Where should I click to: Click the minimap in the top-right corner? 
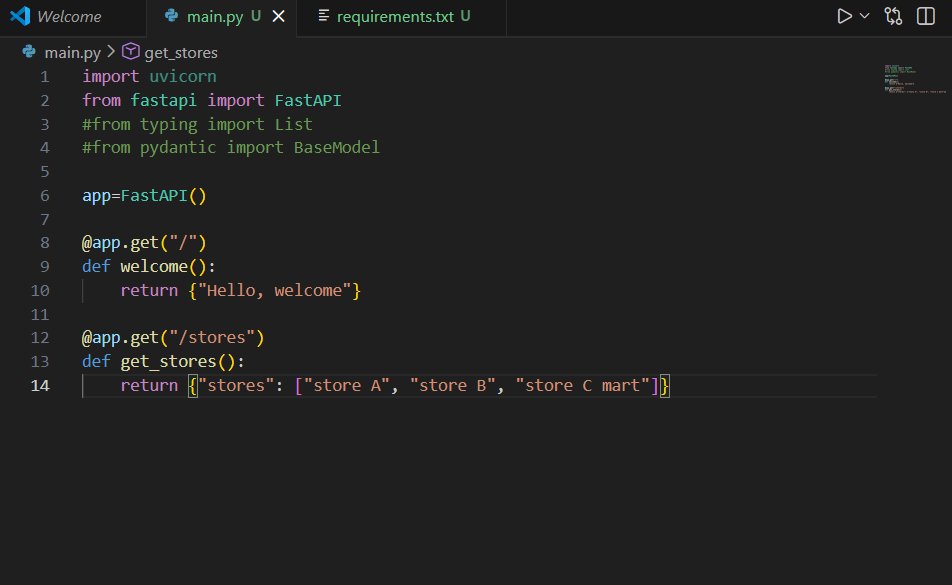[915, 80]
